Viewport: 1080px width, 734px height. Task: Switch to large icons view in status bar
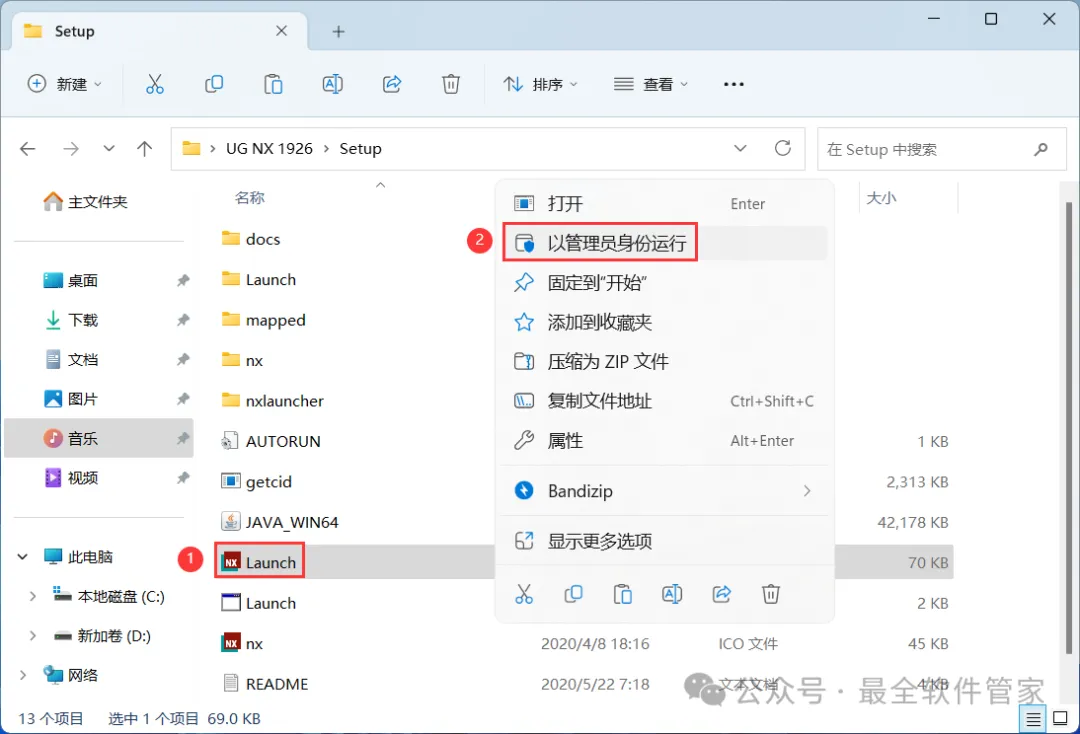1060,719
